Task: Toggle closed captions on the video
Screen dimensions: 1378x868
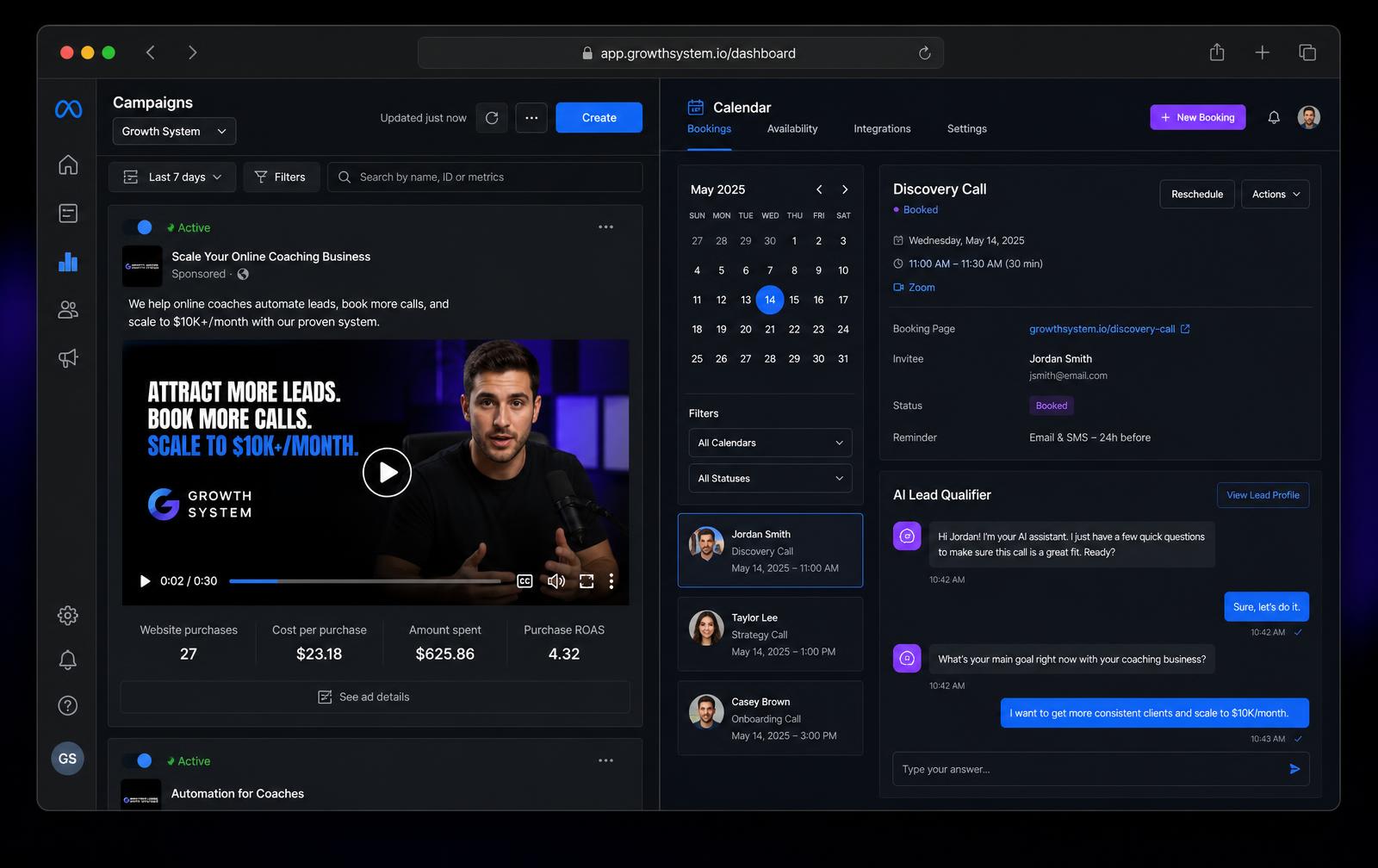Action: (525, 581)
